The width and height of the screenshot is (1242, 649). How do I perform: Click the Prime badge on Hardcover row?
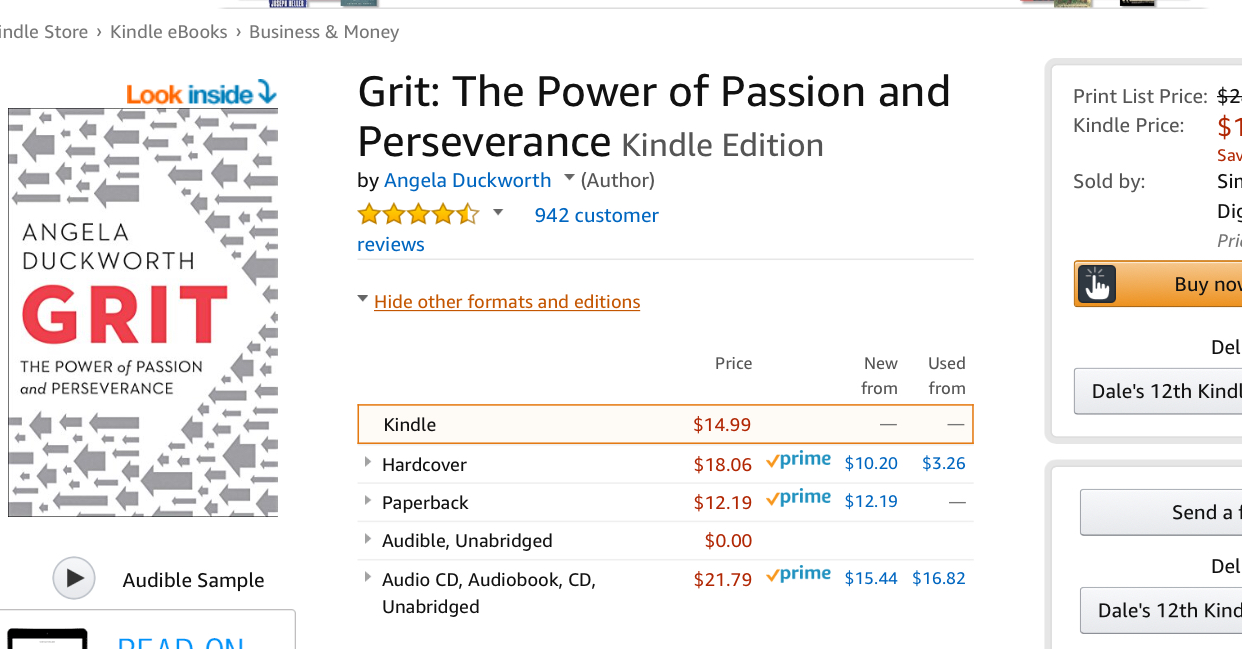798,460
